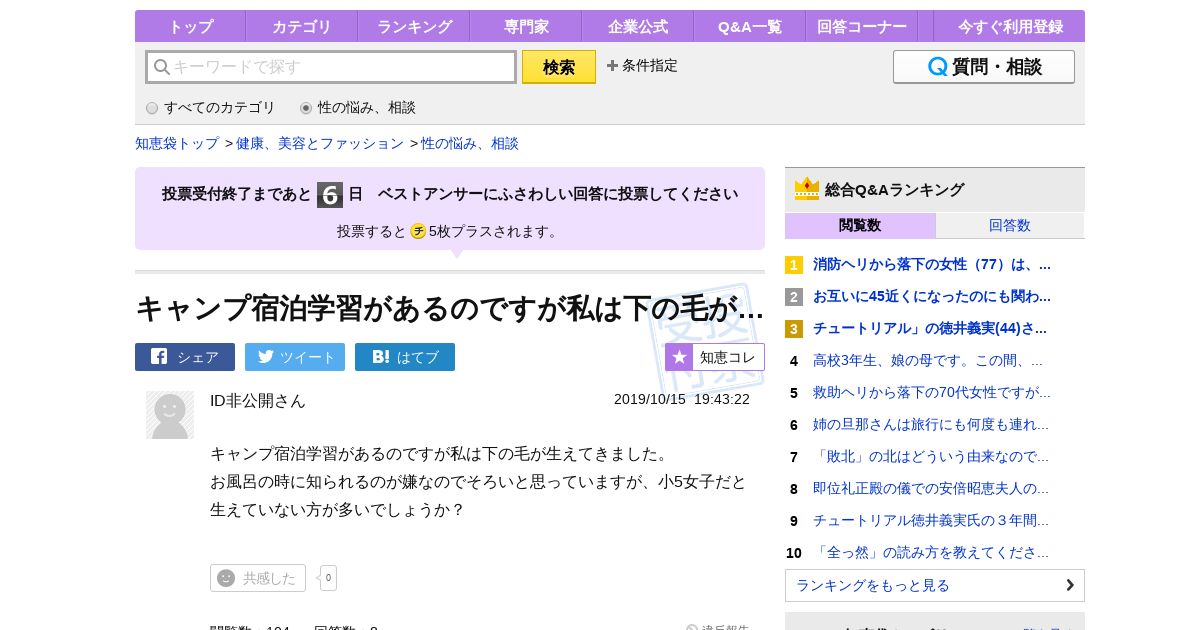Open 性の悩み、相談 breadcrumb link
Image resolution: width=1200 pixels, height=630 pixels.
470,143
